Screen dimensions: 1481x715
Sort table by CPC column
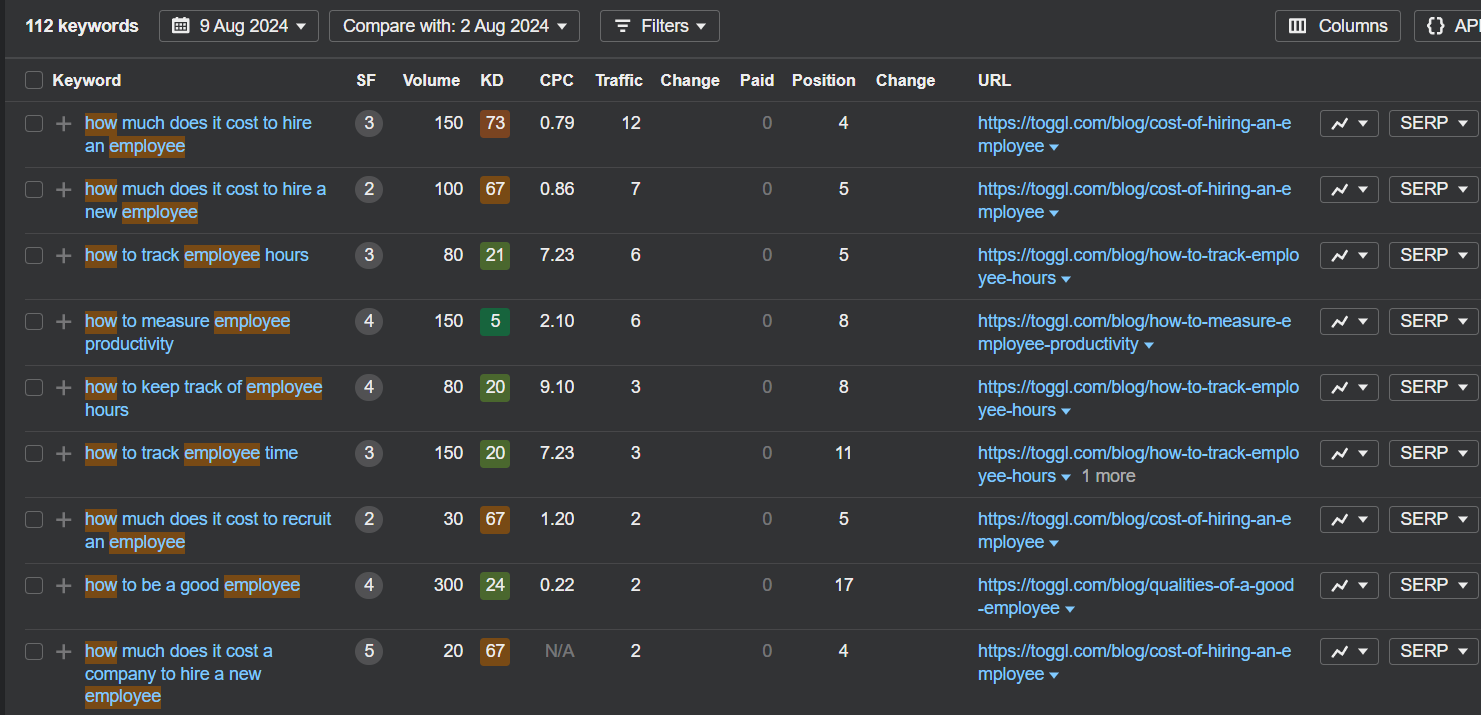pyautogui.click(x=556, y=80)
